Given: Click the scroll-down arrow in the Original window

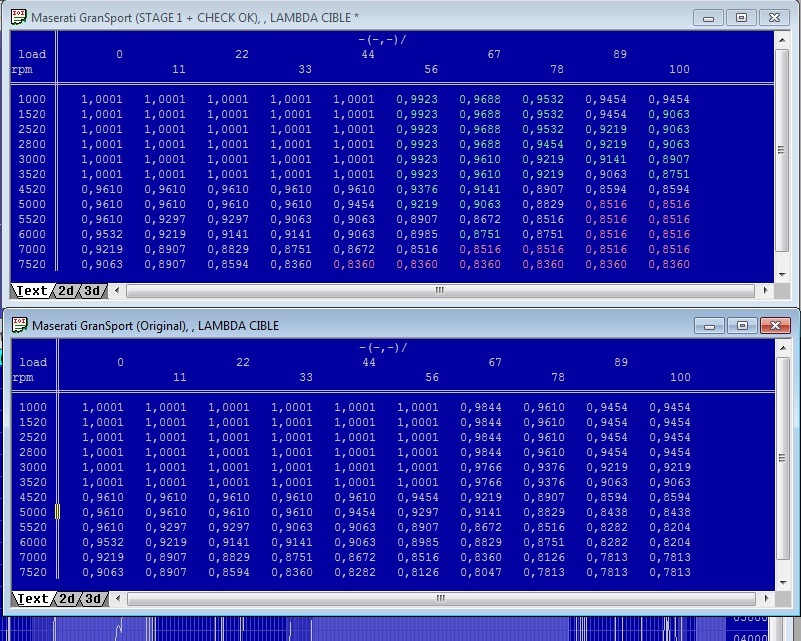Looking at the screenshot, I should coord(783,583).
